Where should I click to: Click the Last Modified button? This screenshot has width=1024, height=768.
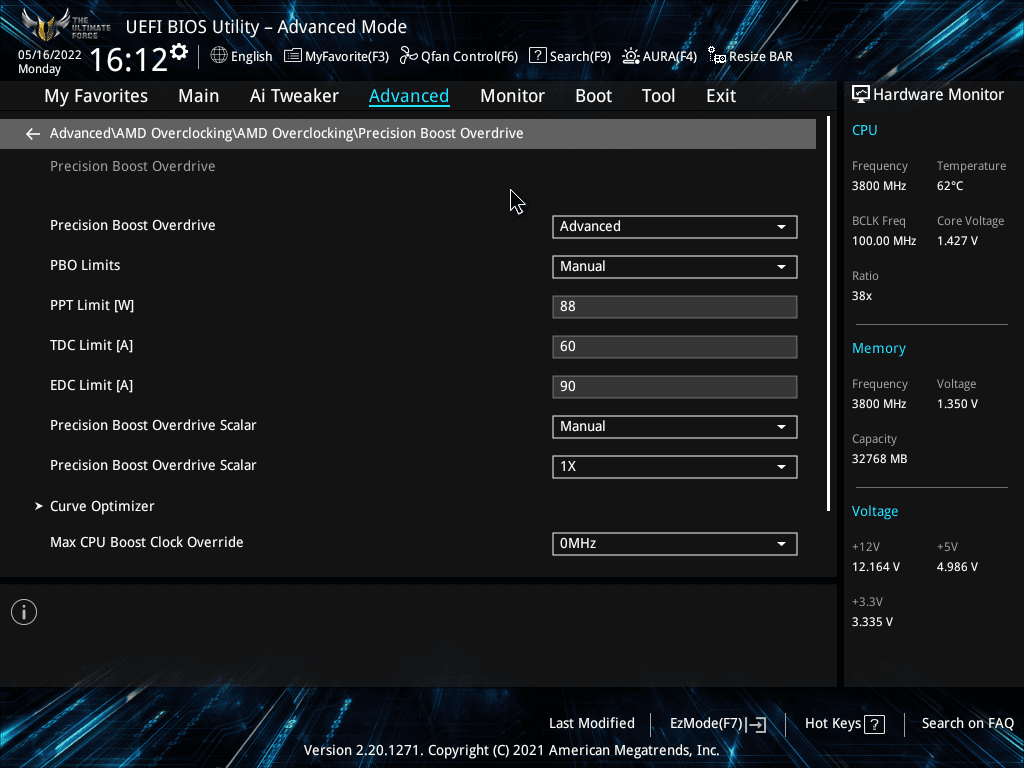[592, 724]
